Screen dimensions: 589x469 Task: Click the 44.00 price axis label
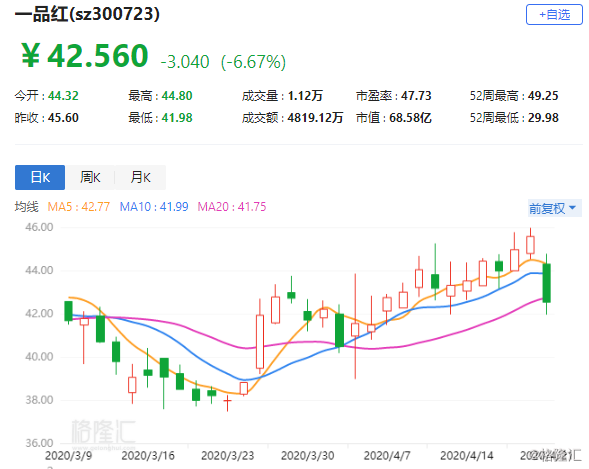39,270
